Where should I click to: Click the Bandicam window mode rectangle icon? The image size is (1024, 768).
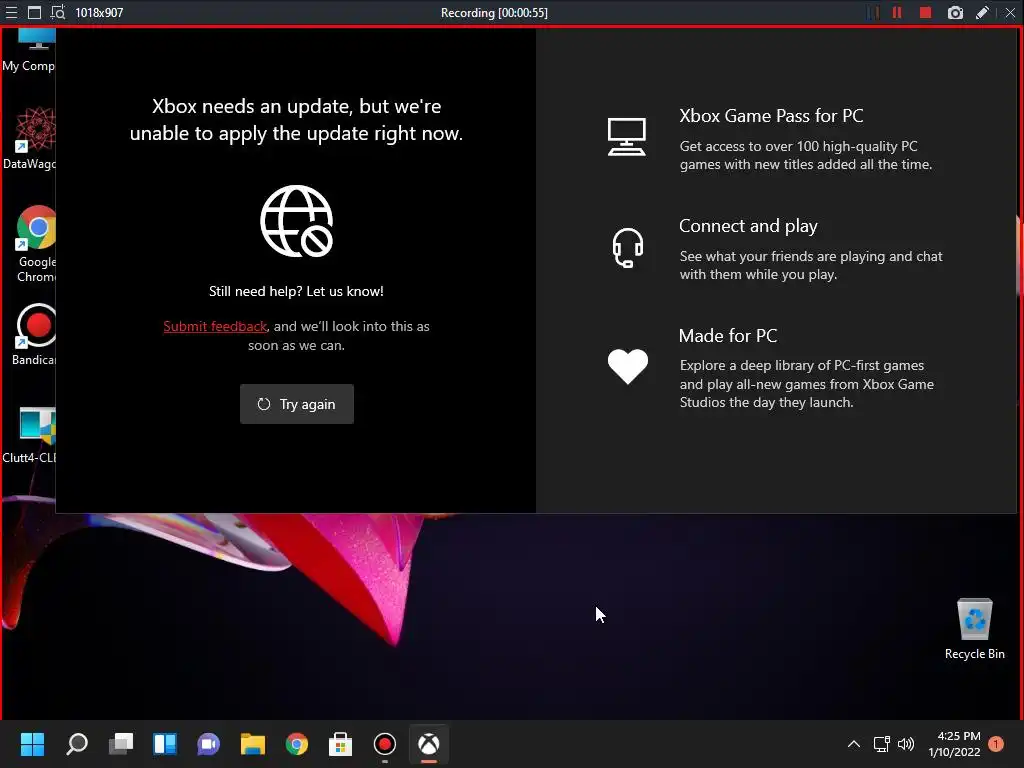coord(34,12)
